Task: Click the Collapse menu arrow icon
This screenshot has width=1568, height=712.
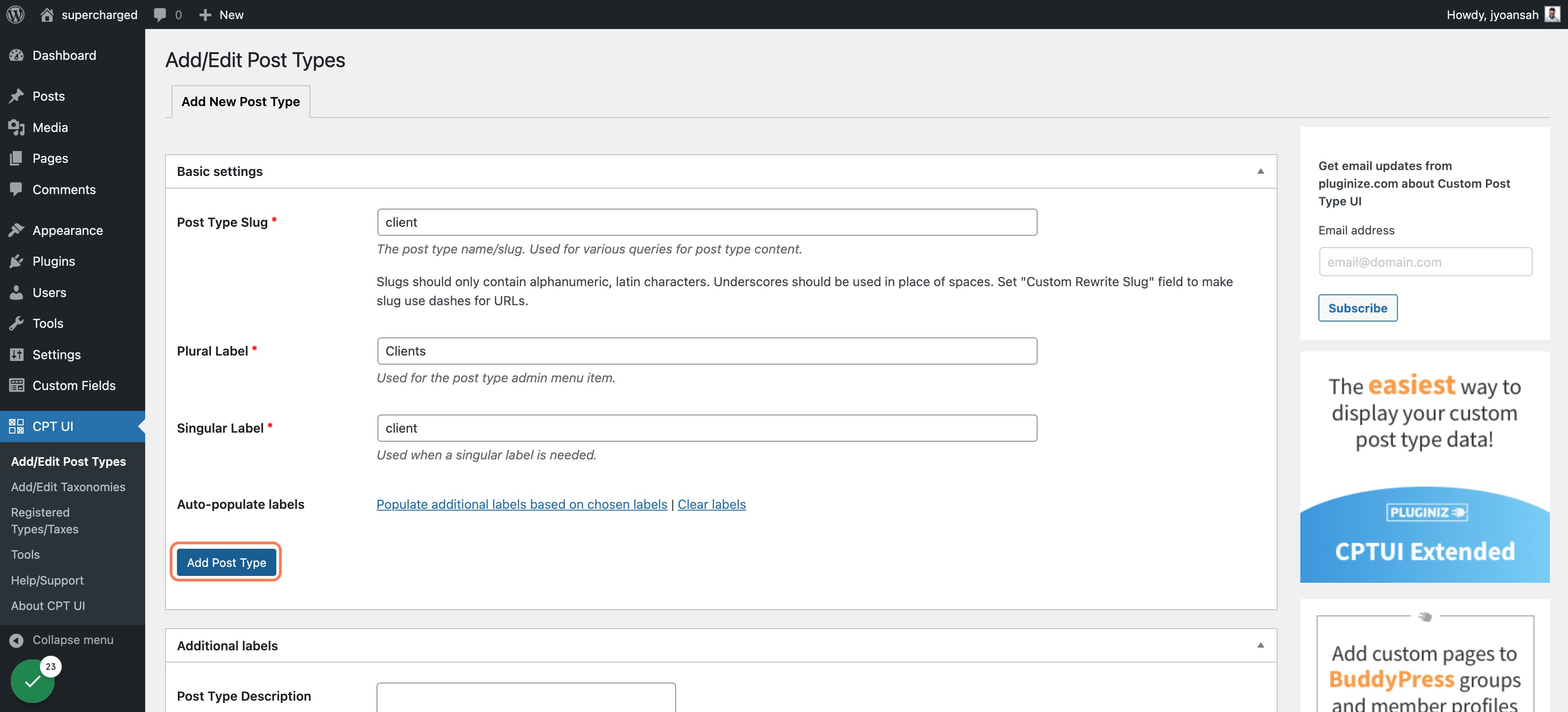Action: [16, 640]
